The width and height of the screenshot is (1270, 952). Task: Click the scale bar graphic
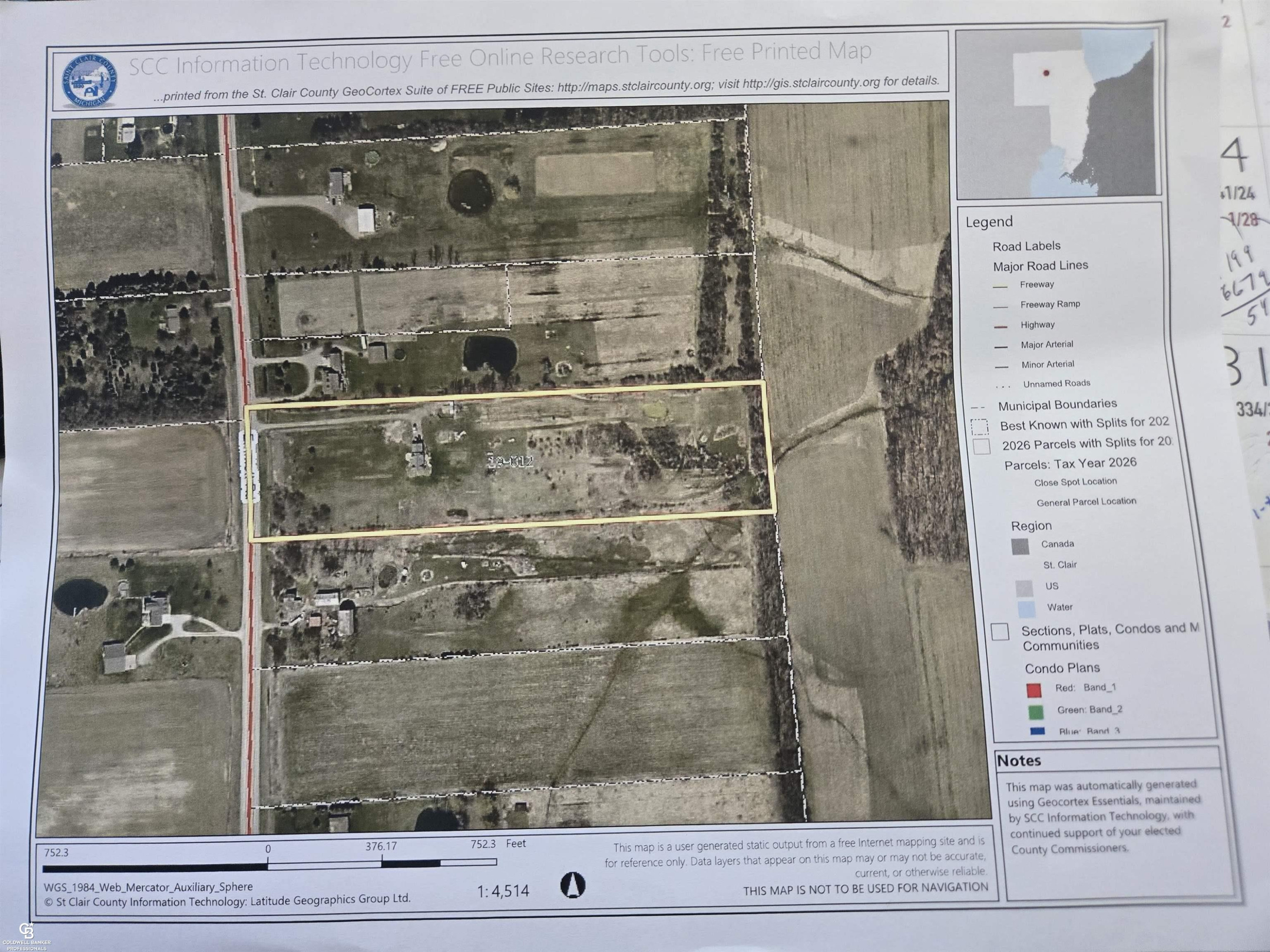coord(269,864)
